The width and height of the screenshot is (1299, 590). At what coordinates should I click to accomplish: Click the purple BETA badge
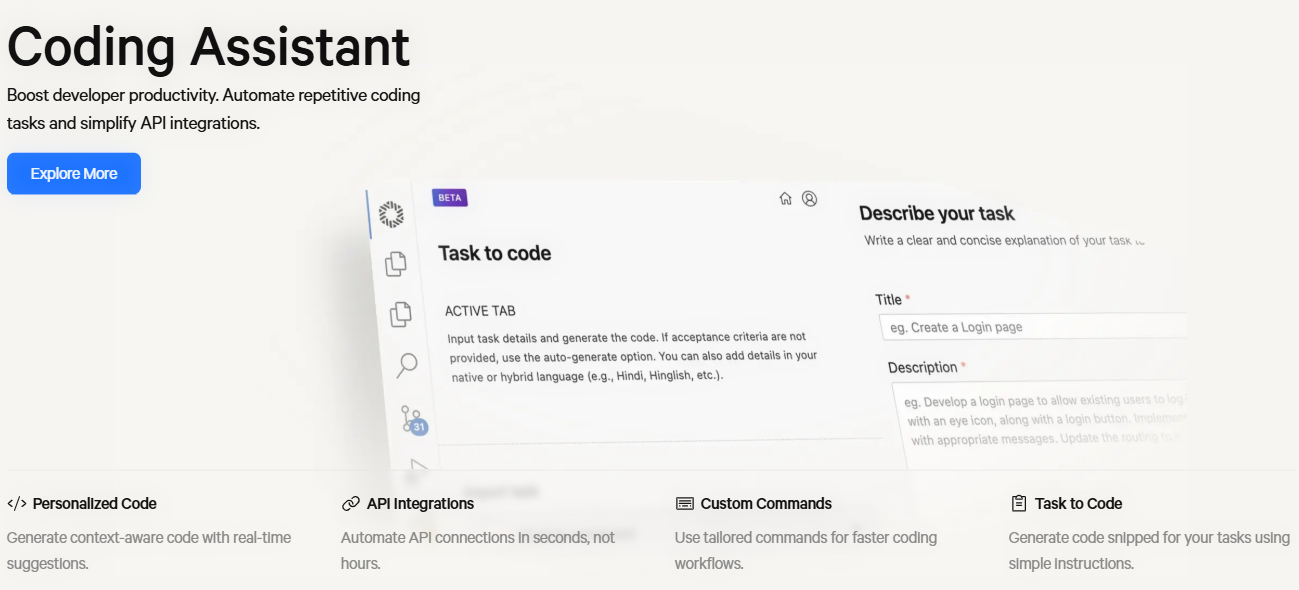click(450, 198)
